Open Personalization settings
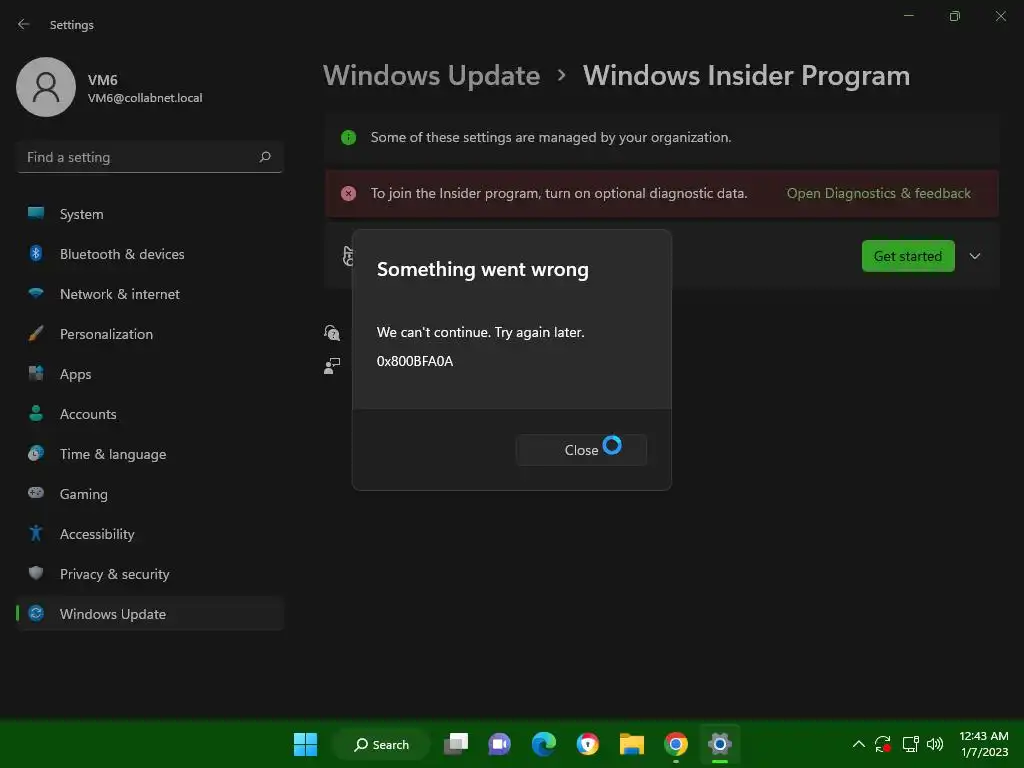Viewport: 1024px width, 768px height. pyautogui.click(x=150, y=334)
